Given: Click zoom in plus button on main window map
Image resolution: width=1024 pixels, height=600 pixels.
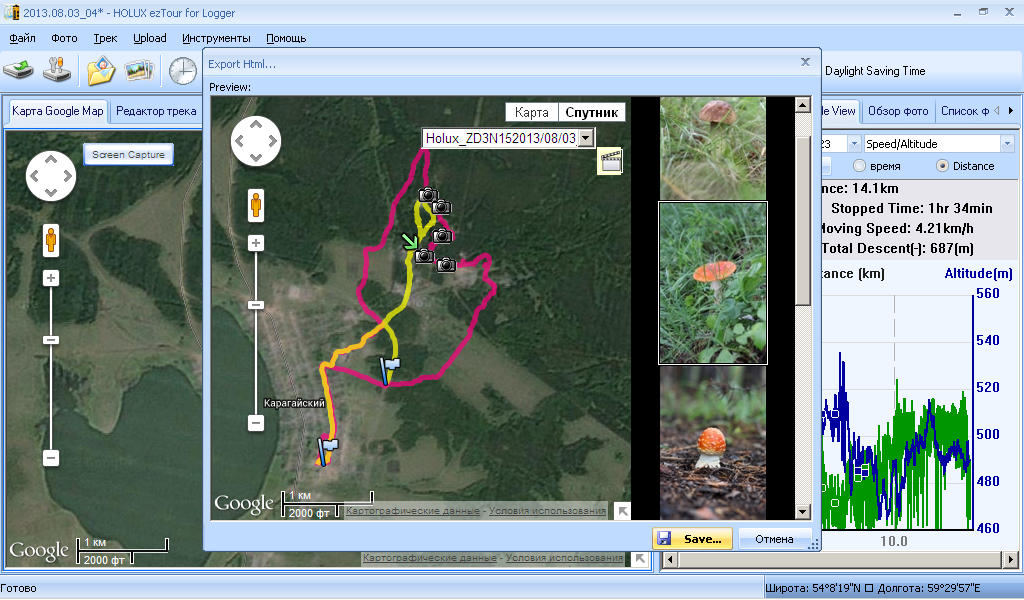Looking at the screenshot, I should 51,279.
